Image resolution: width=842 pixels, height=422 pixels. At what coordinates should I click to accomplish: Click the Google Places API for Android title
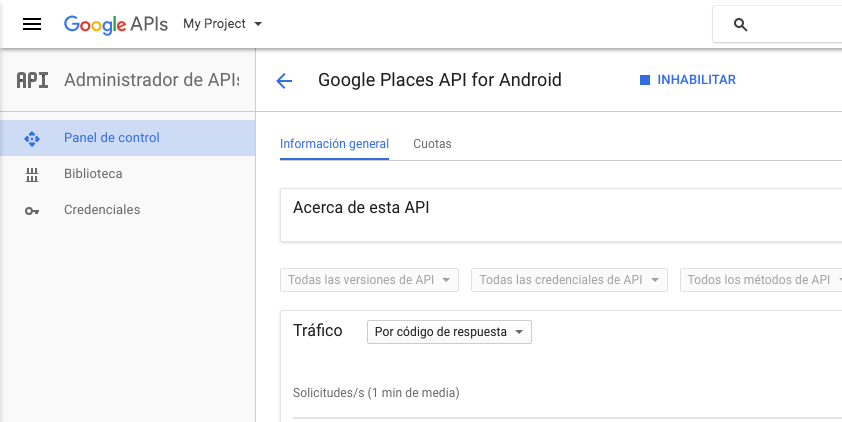point(440,80)
